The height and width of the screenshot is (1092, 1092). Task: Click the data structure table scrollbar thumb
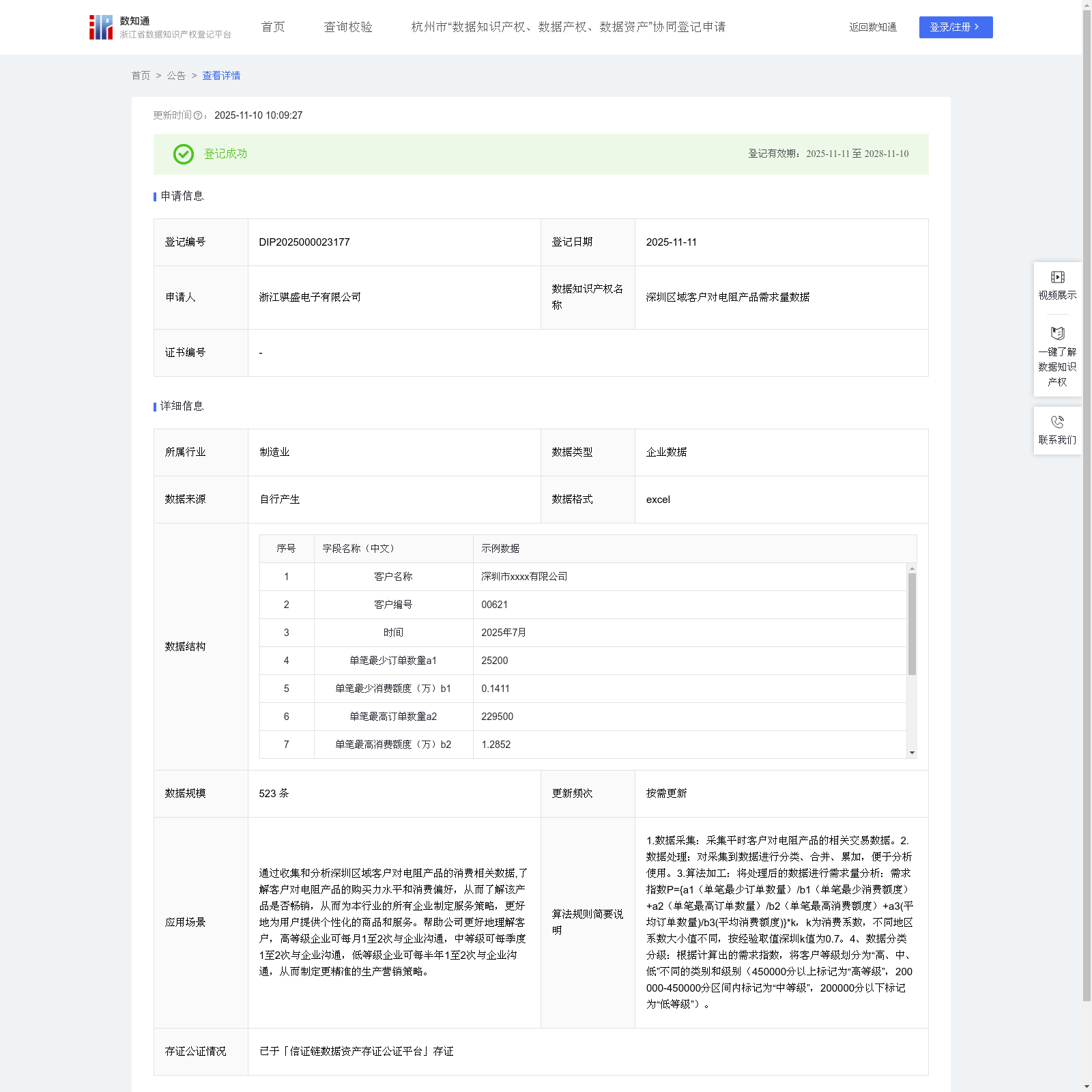pyautogui.click(x=912, y=623)
